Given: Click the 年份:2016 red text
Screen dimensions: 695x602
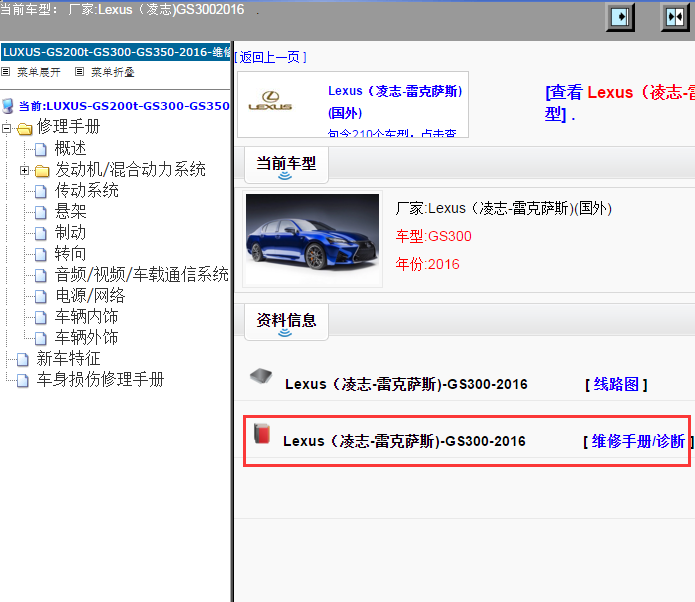Looking at the screenshot, I should click(428, 265).
